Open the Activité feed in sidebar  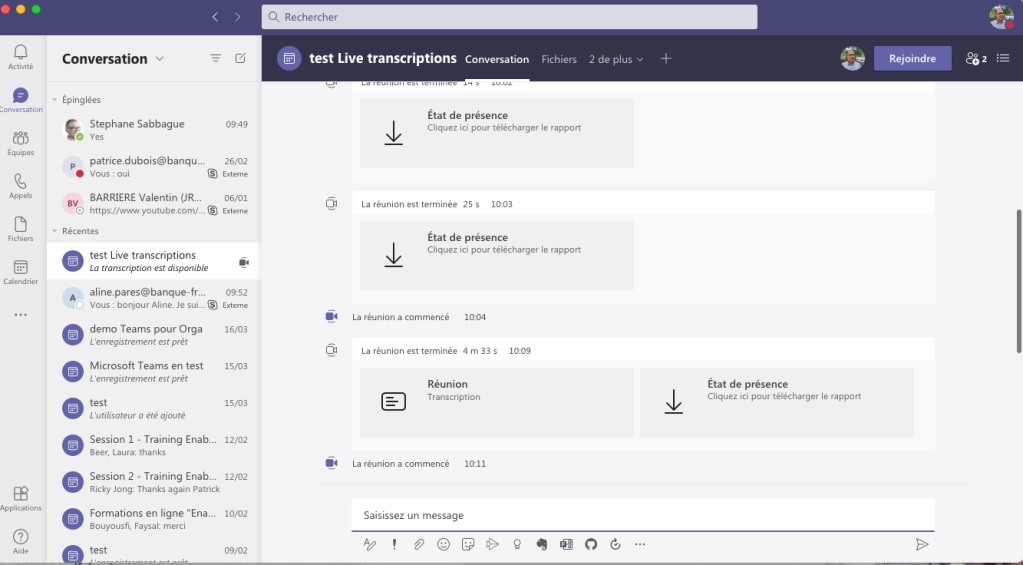(20, 56)
